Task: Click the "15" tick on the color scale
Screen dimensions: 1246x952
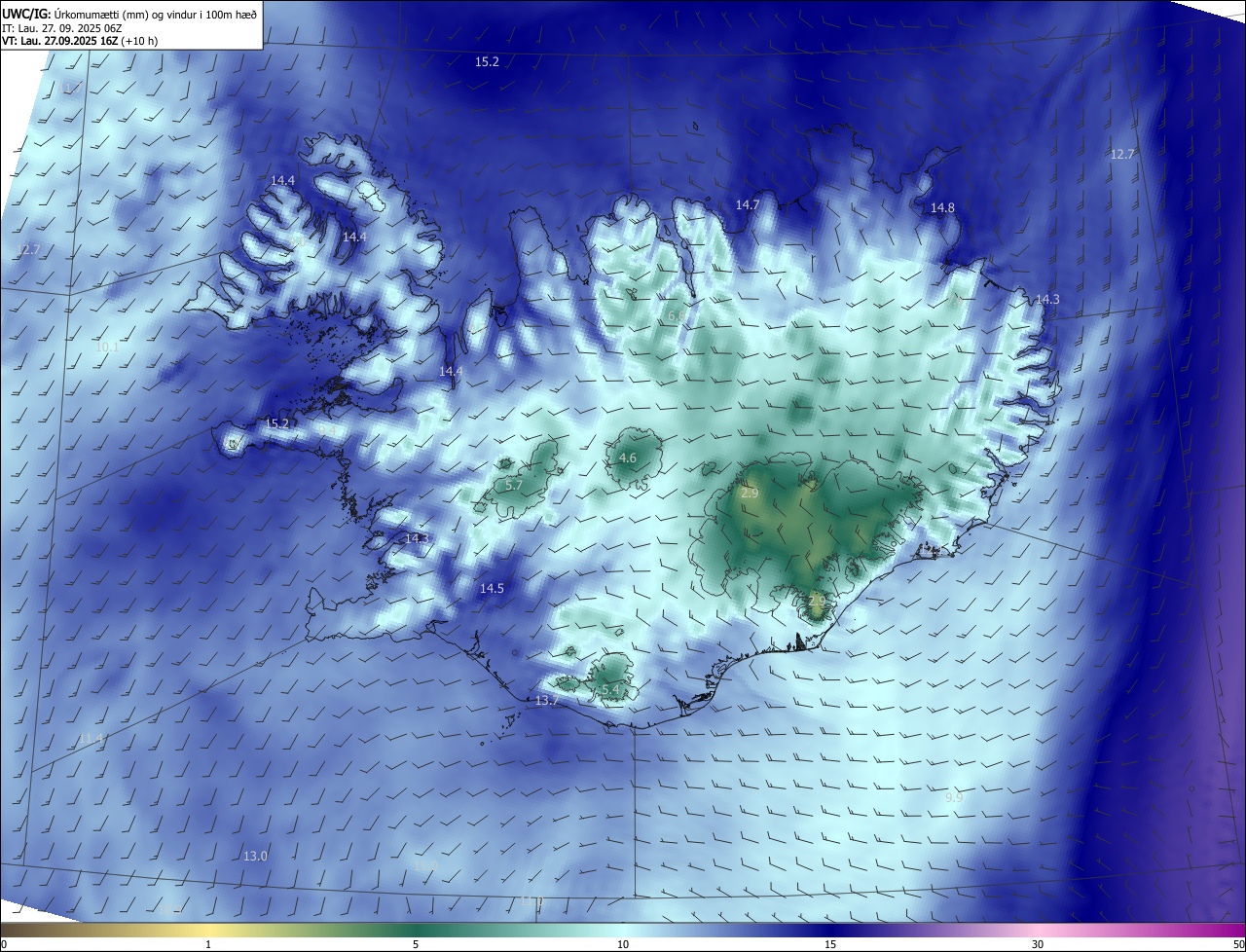Action: pos(830,944)
